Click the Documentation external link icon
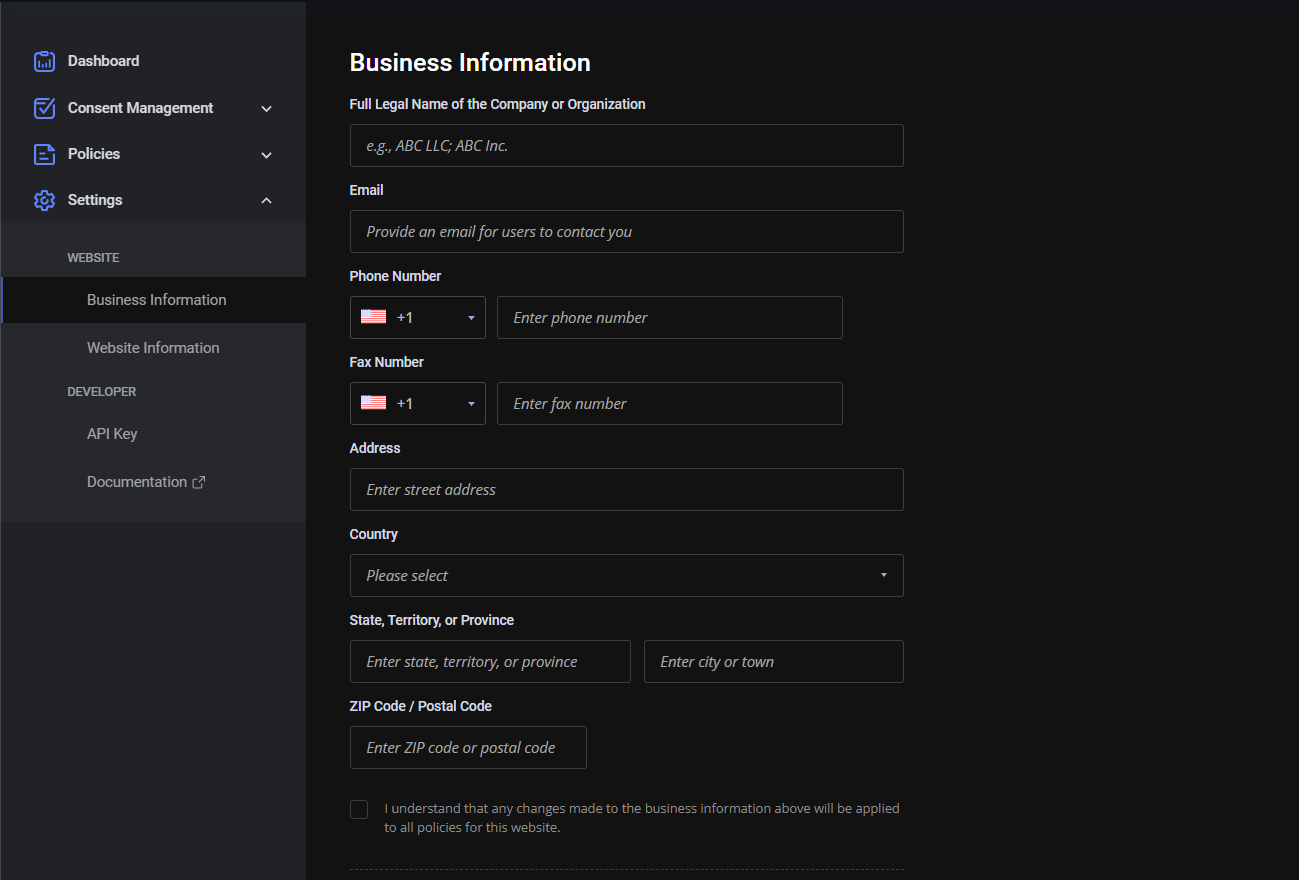The image size is (1299, 880). tap(199, 482)
